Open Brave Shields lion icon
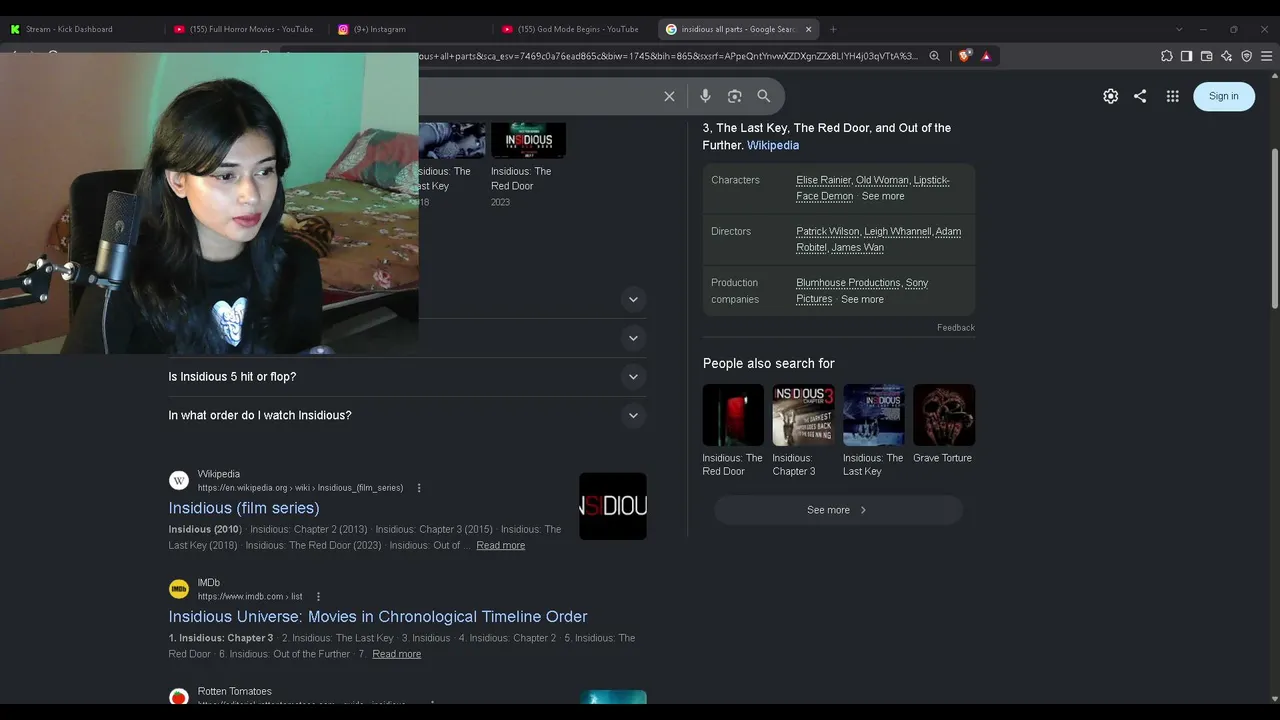This screenshot has height=720, width=1280. (x=964, y=56)
